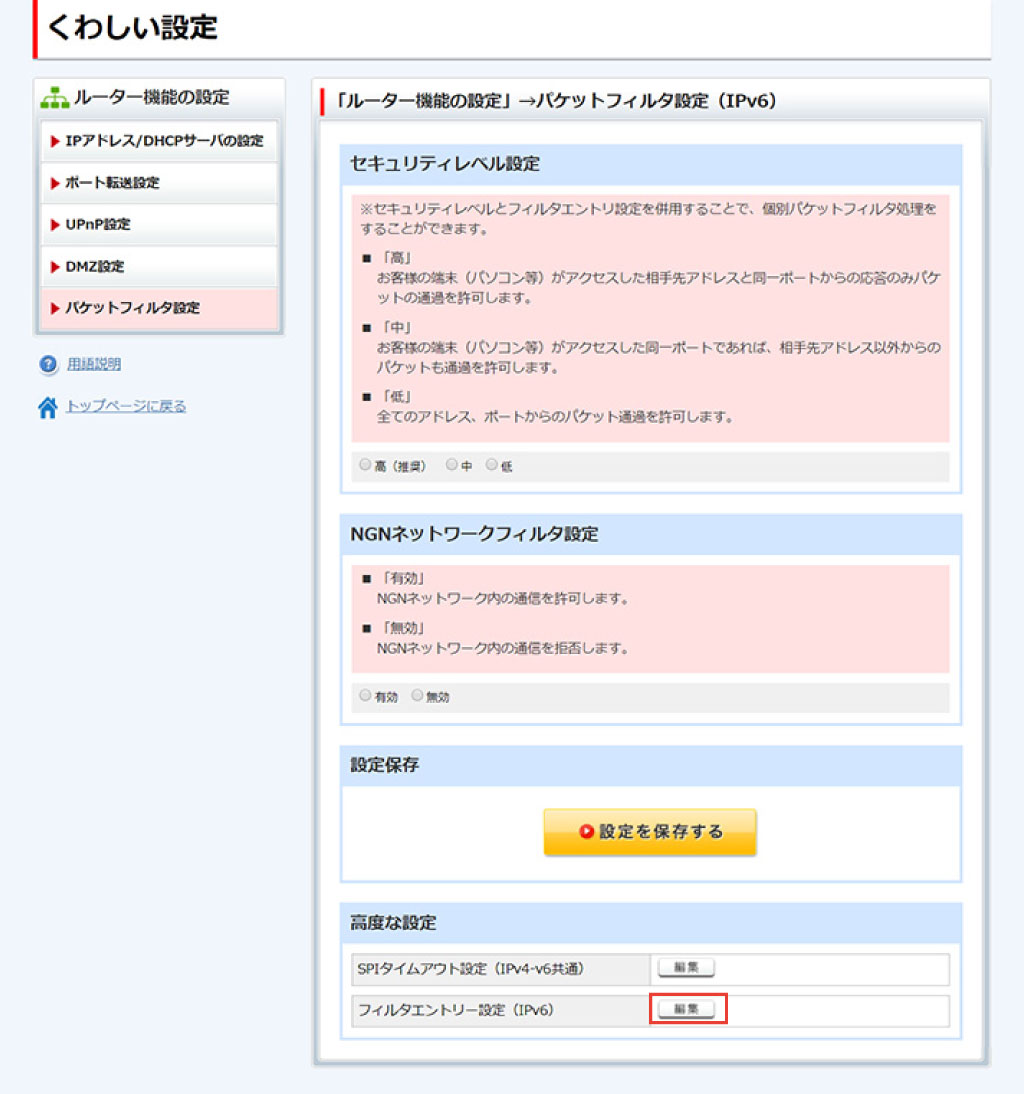Click 編集 for フィルタエントリー設定（IPv6）
The image size is (1024, 1094).
(687, 1009)
